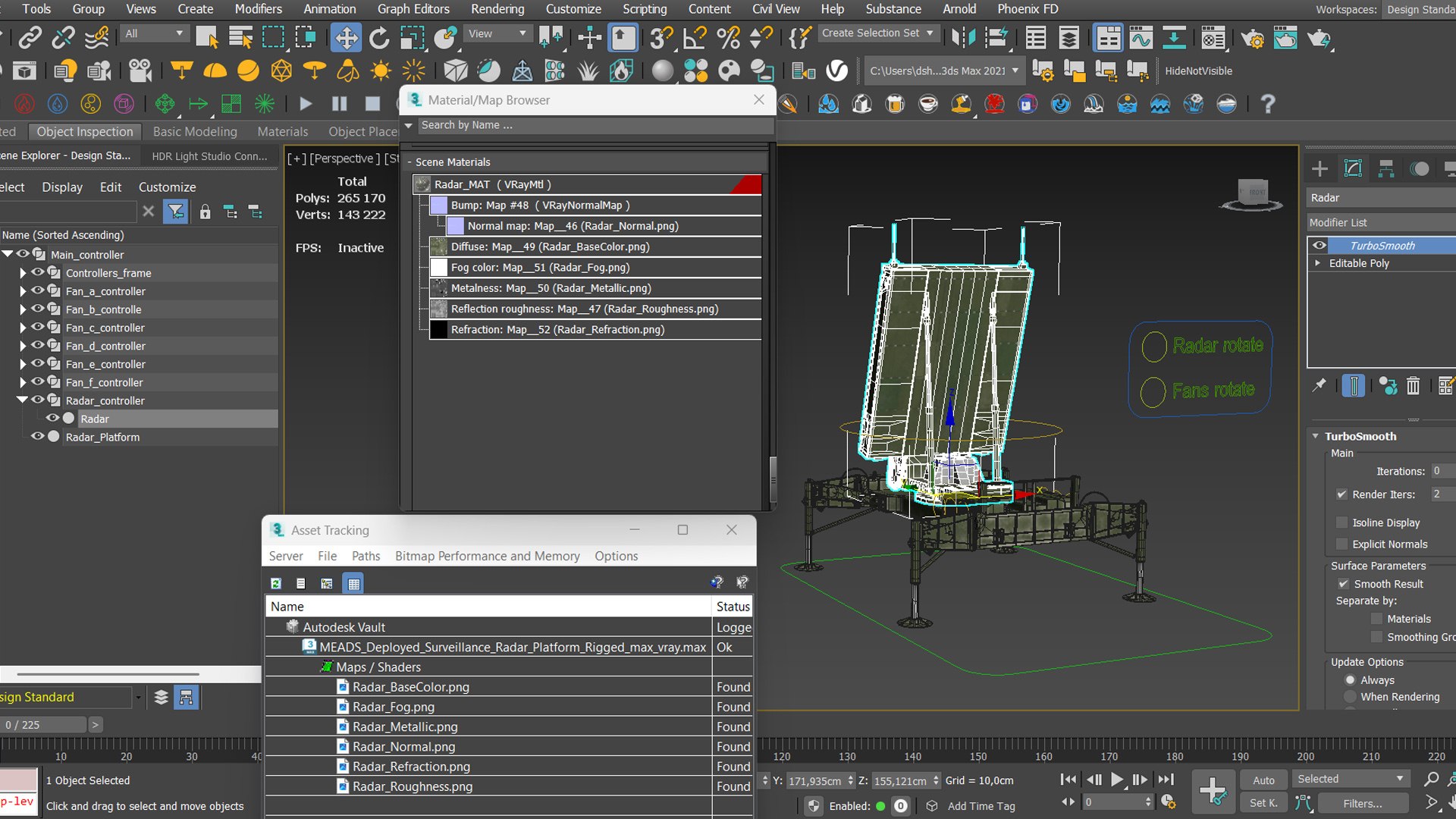1456x819 pixels.
Task: Click the red Radar_MAT corner swatch
Action: click(x=749, y=184)
